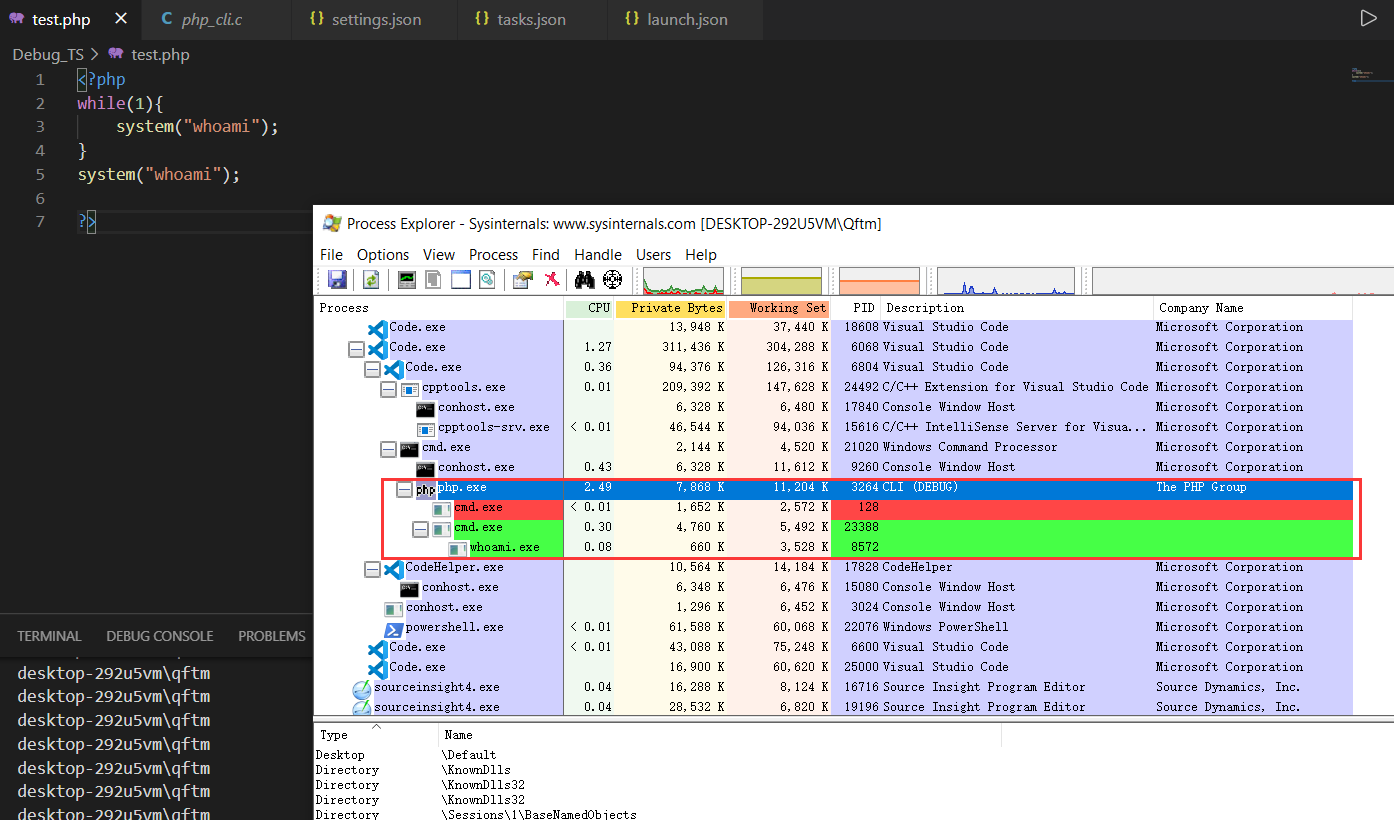Screen dimensions: 1394x820
Task: Collapse the cpptools.exe process tree
Action: pos(388,389)
